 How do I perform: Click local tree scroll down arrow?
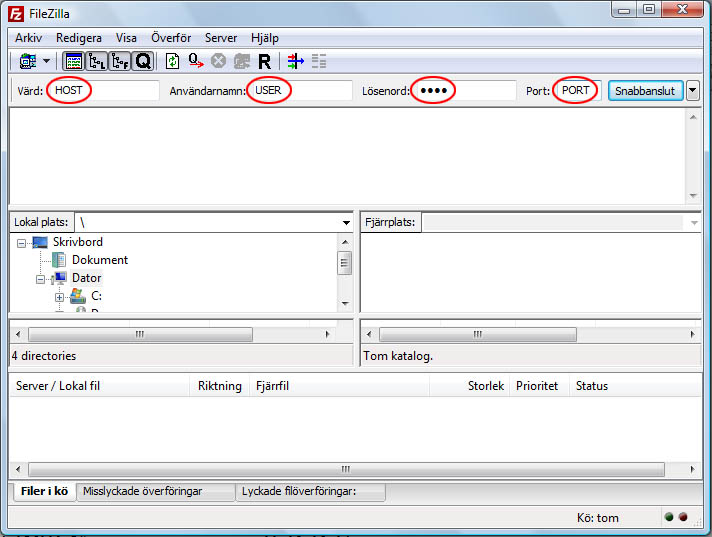(345, 303)
